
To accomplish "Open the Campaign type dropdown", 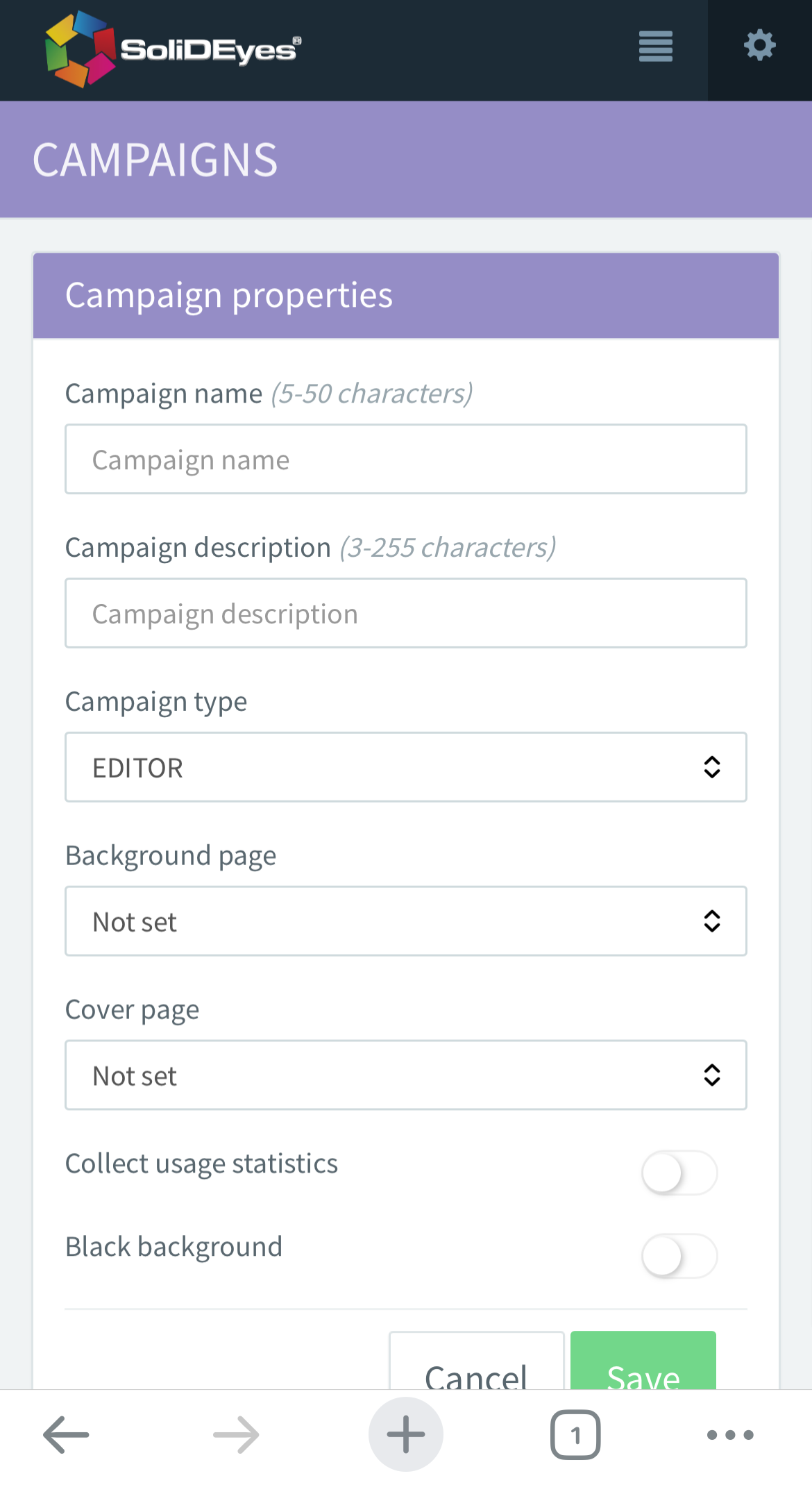I will tap(406, 767).
